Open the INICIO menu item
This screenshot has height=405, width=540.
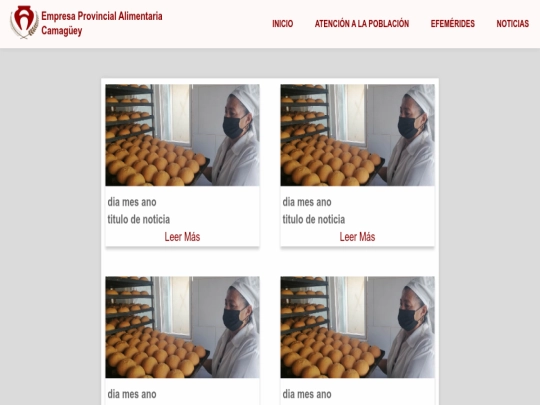[x=282, y=24]
